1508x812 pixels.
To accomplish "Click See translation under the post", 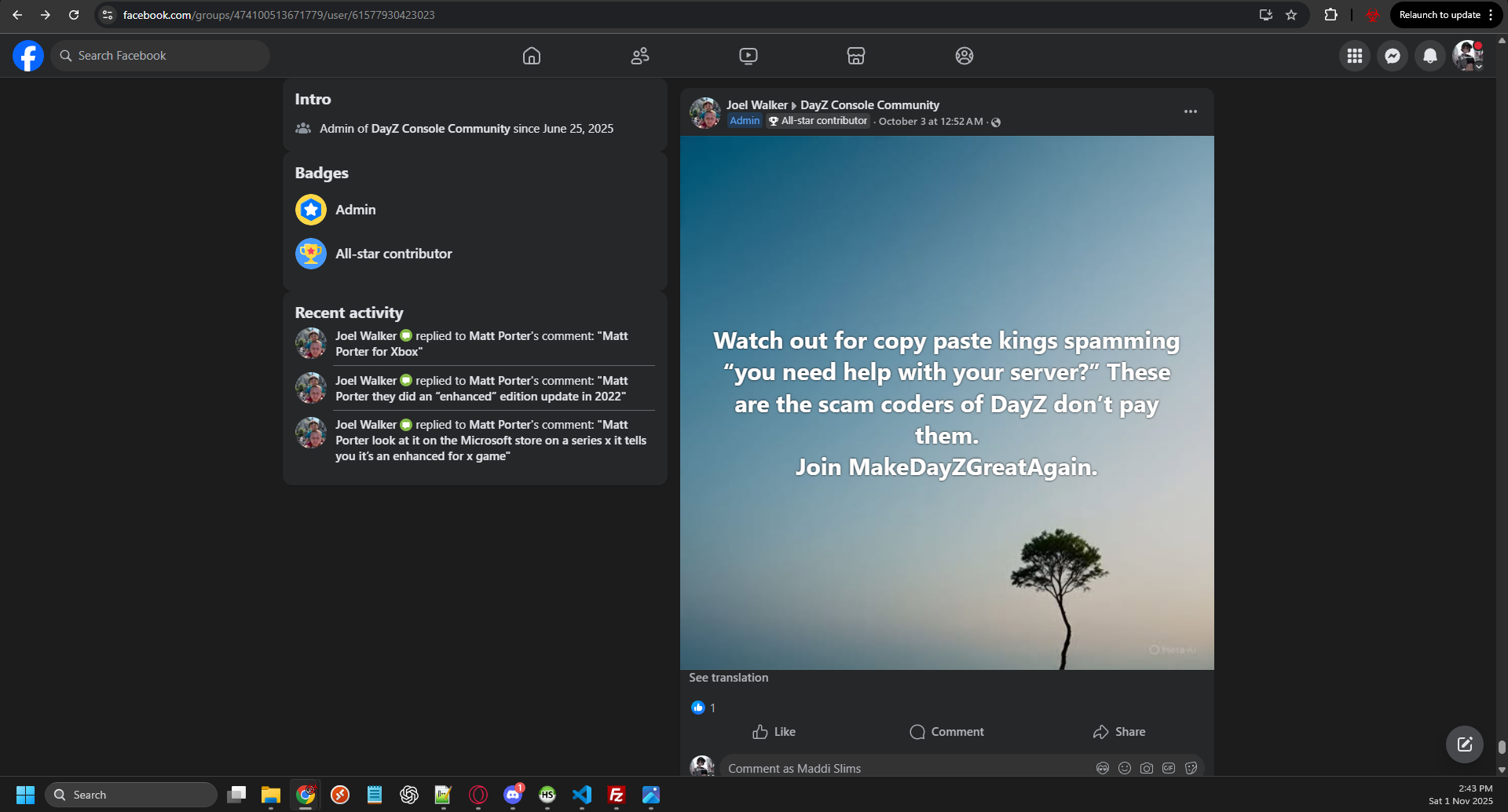I will point(729,678).
